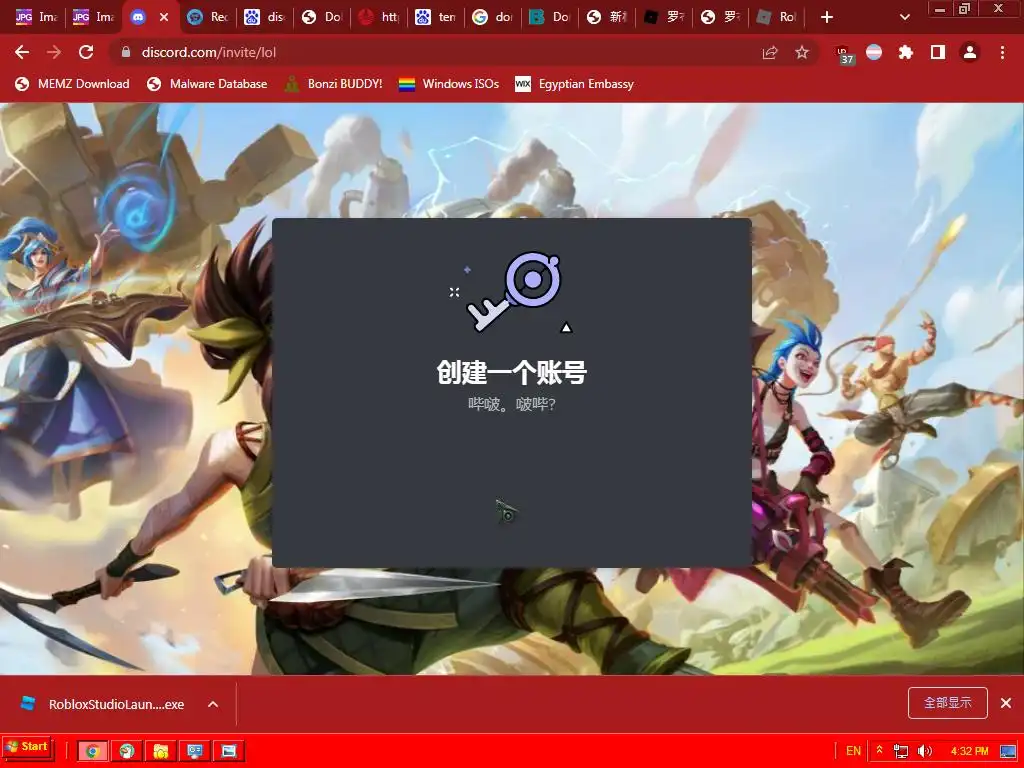The height and width of the screenshot is (768, 1024).
Task: Open the extension with the 37 badge
Action: (x=844, y=54)
